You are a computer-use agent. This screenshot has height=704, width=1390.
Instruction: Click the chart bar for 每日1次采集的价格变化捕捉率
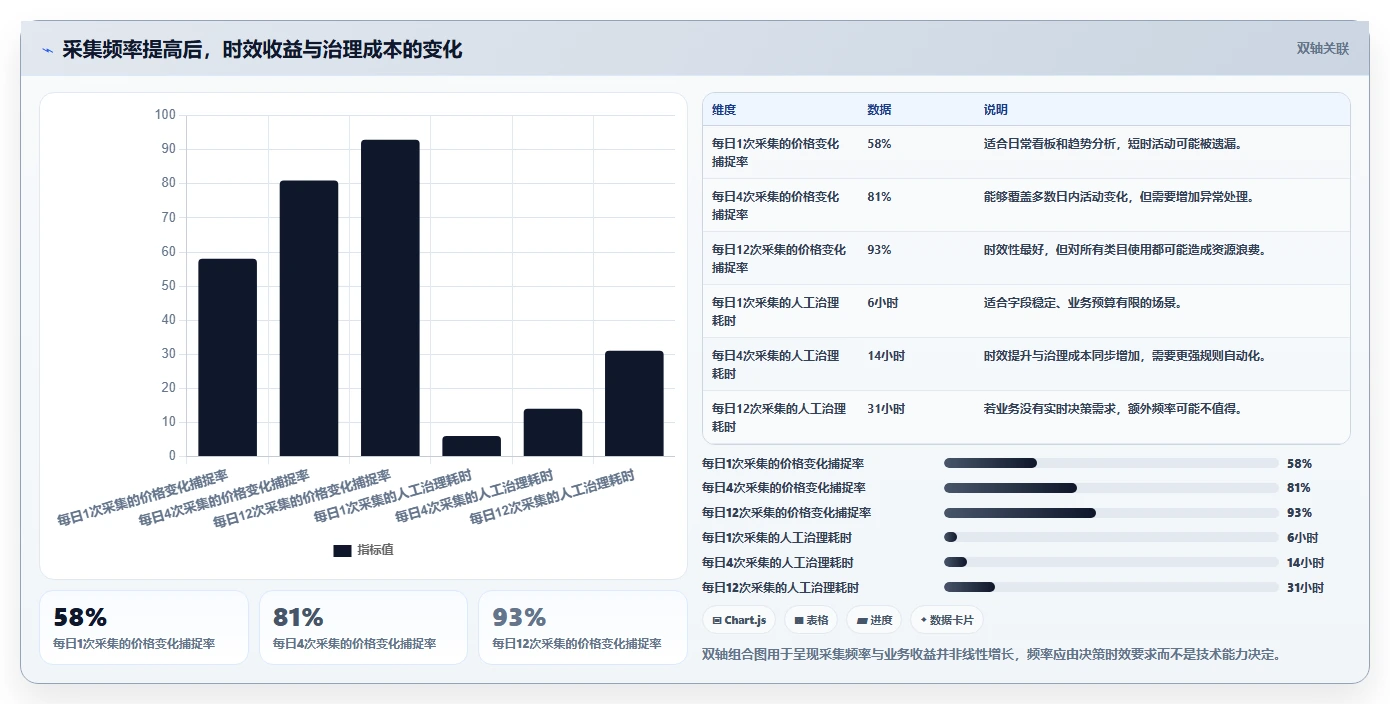[227, 358]
